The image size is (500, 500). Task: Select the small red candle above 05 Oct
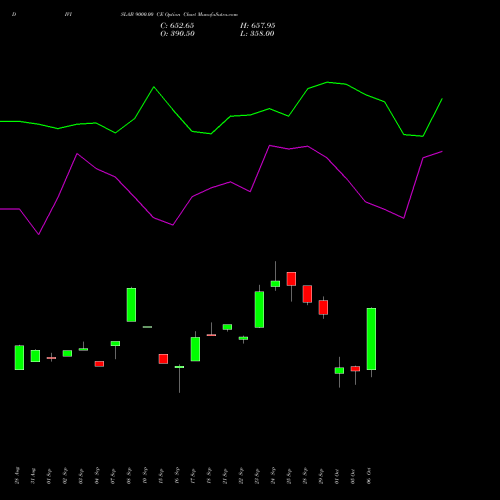[355, 369]
